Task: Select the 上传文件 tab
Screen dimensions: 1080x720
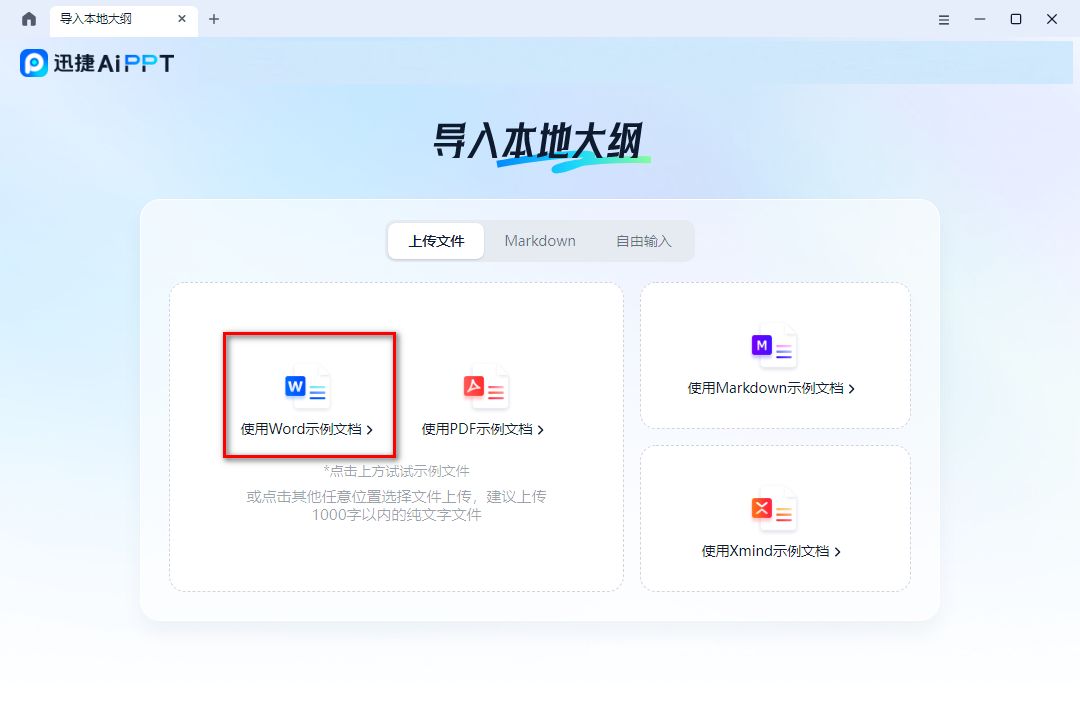Action: (436, 240)
